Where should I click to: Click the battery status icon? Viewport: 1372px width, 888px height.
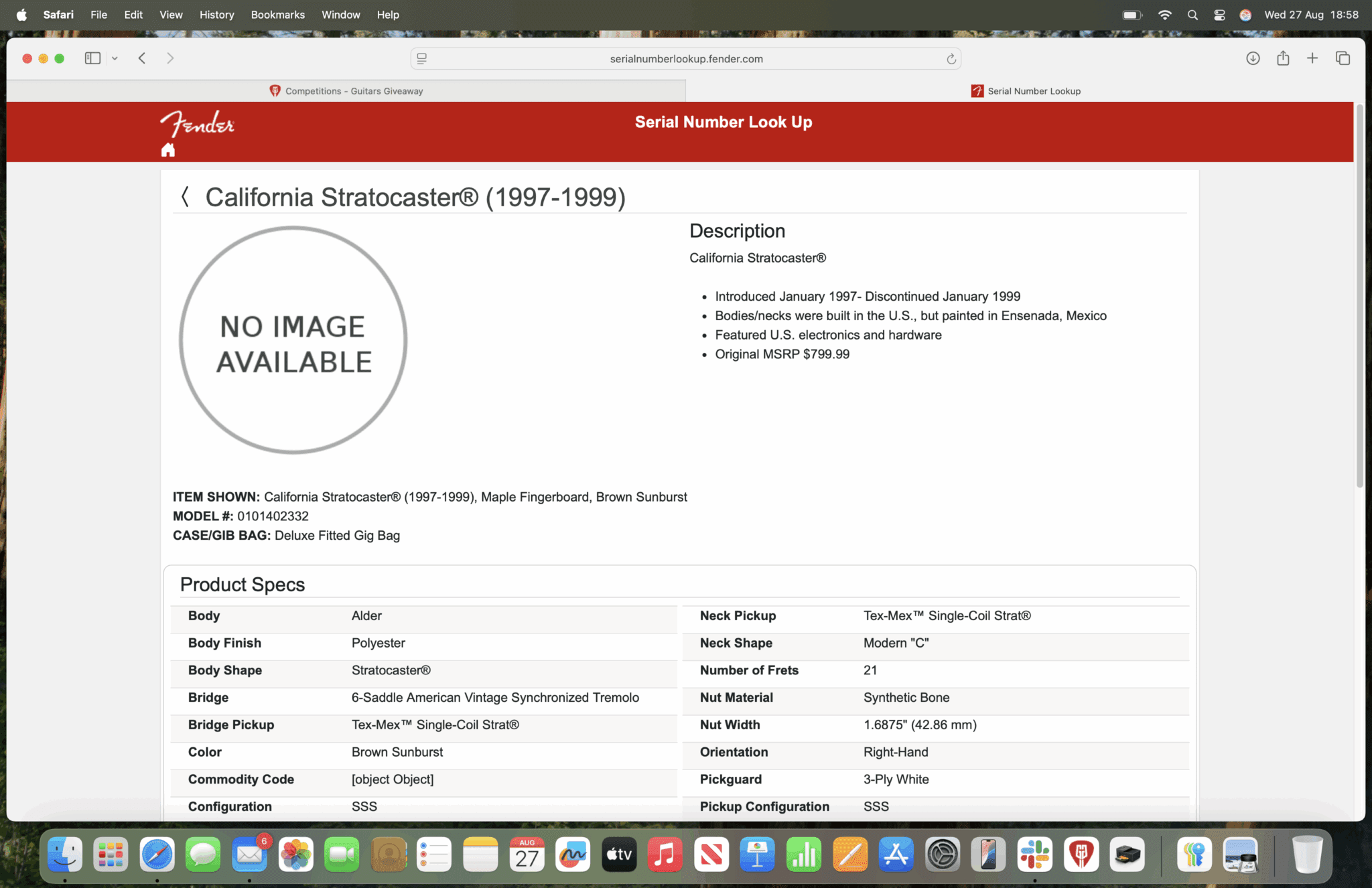1132,15
